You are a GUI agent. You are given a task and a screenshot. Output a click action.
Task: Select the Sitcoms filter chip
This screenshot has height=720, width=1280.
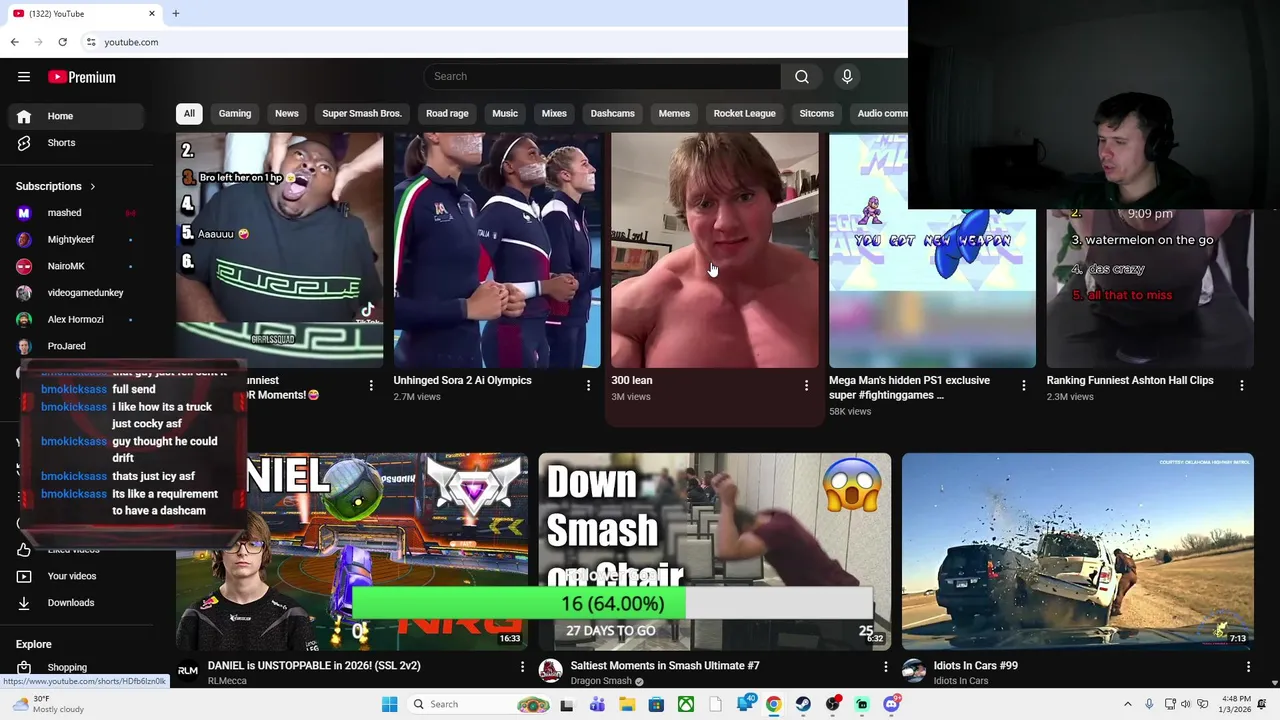point(817,114)
